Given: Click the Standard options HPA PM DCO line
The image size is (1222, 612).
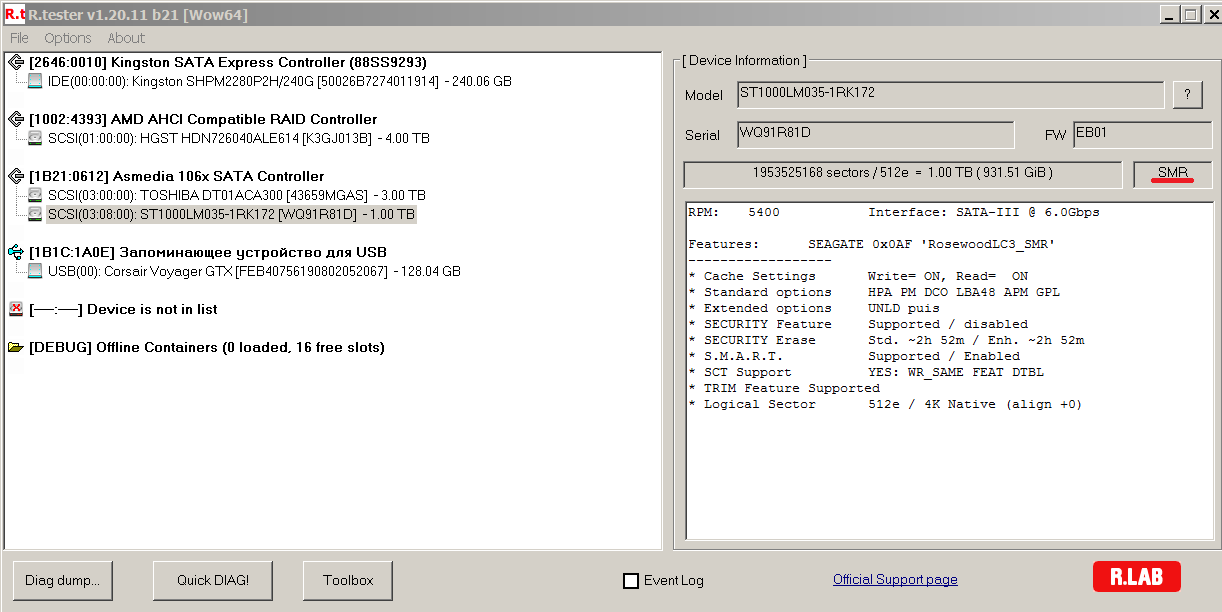Looking at the screenshot, I should tap(874, 292).
